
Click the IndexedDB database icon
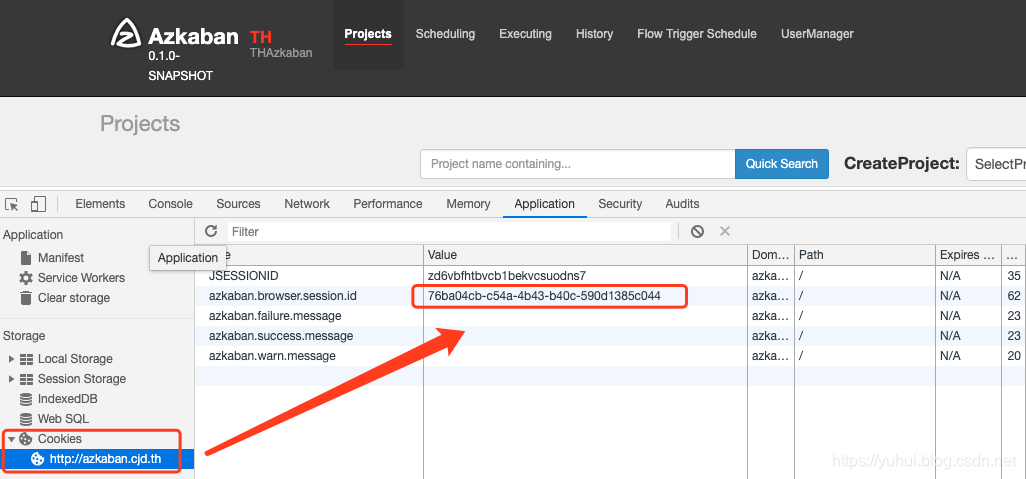point(26,399)
